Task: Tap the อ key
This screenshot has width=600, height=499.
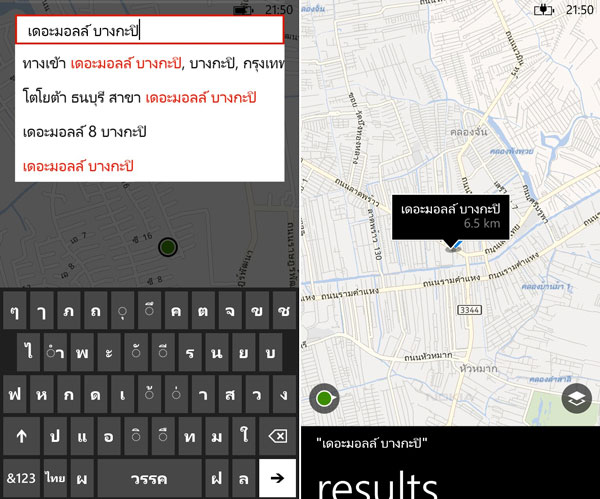Action: pyautogui.click(x=109, y=436)
